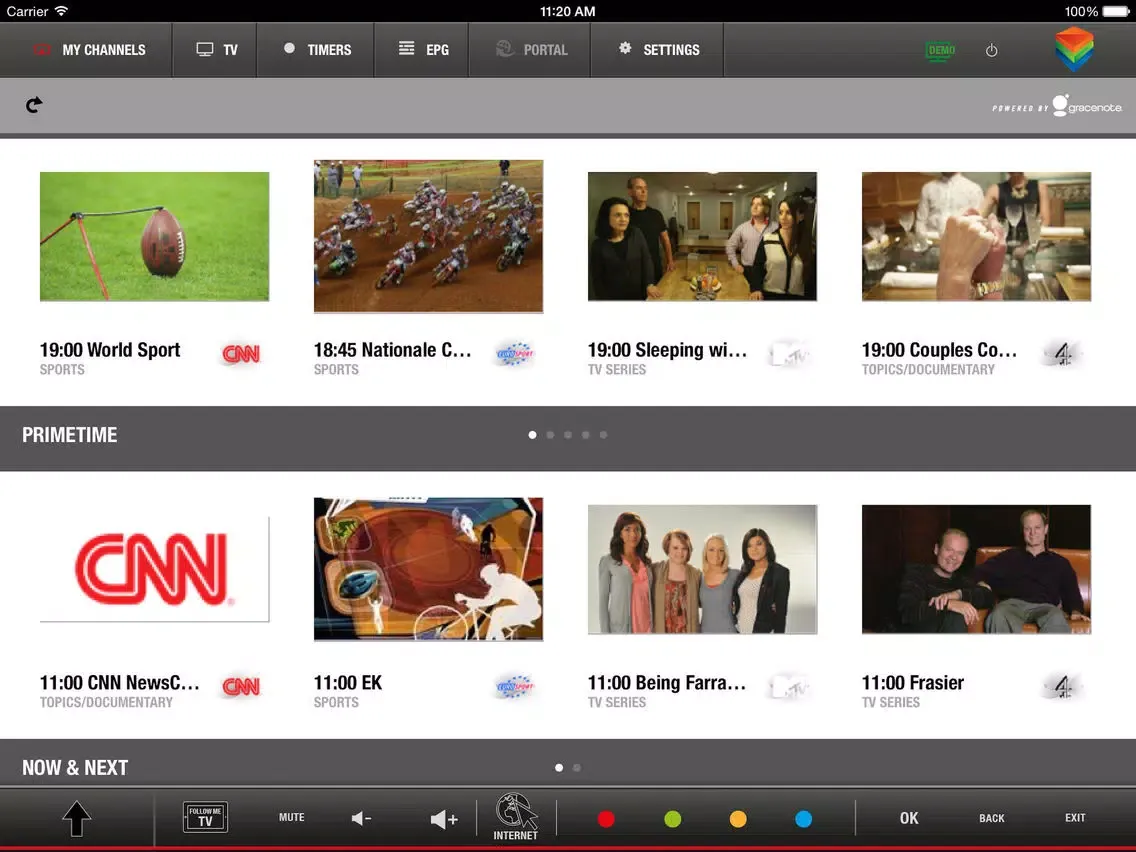Select 19:00 Couples Co... title
This screenshot has height=852, width=1136.
940,350
